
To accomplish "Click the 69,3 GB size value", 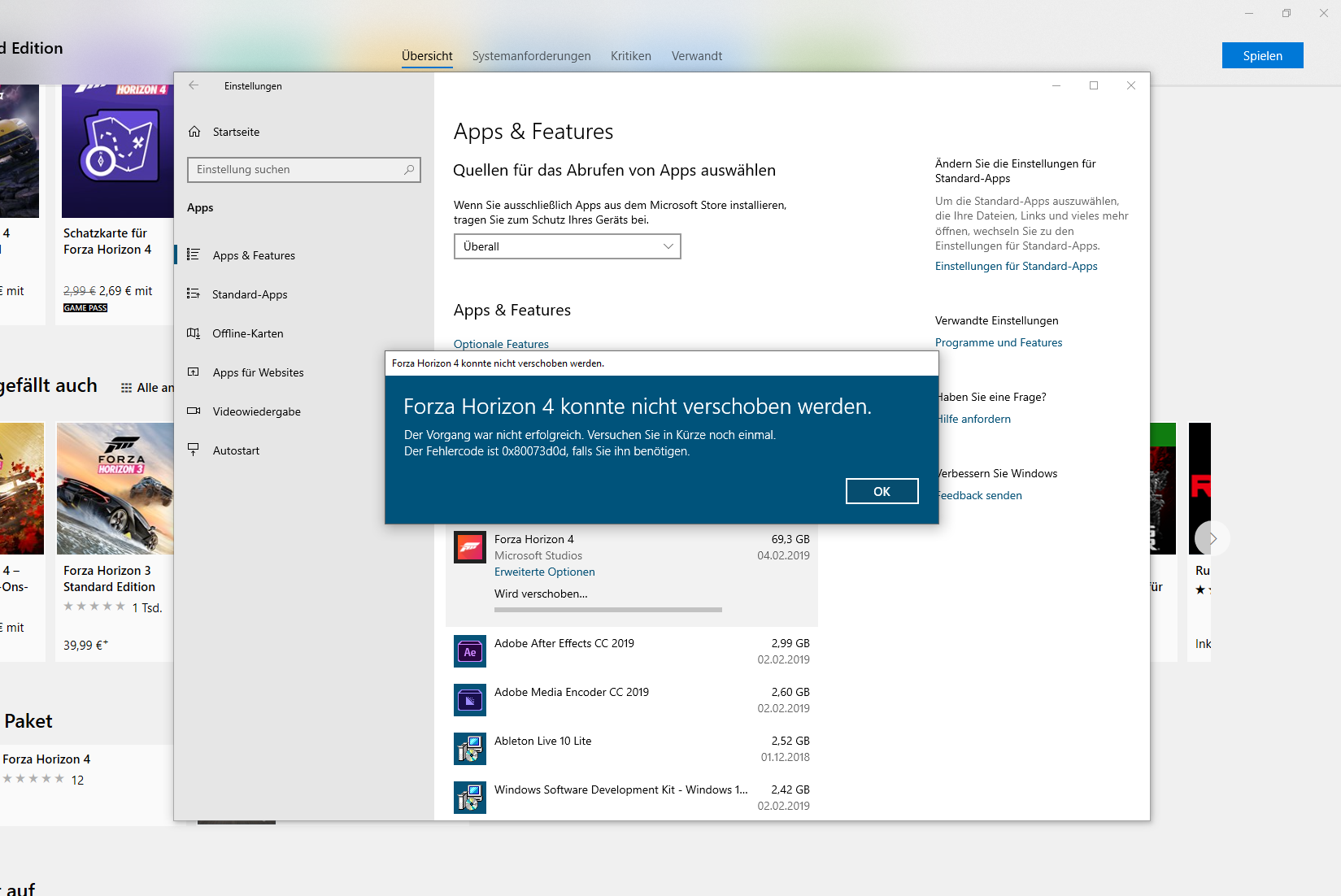I will pyautogui.click(x=790, y=539).
